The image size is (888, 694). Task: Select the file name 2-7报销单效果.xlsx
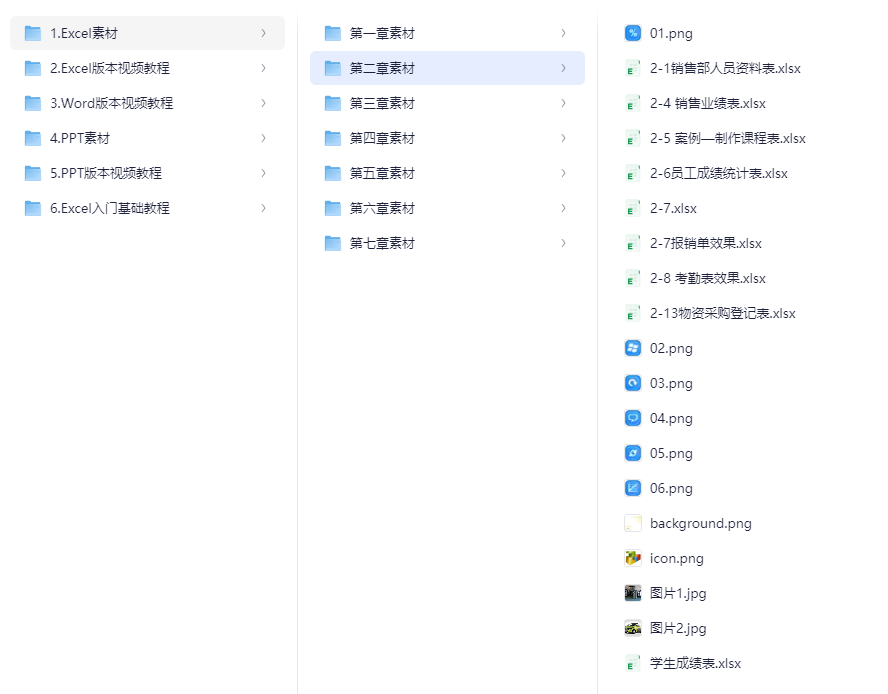click(x=706, y=244)
